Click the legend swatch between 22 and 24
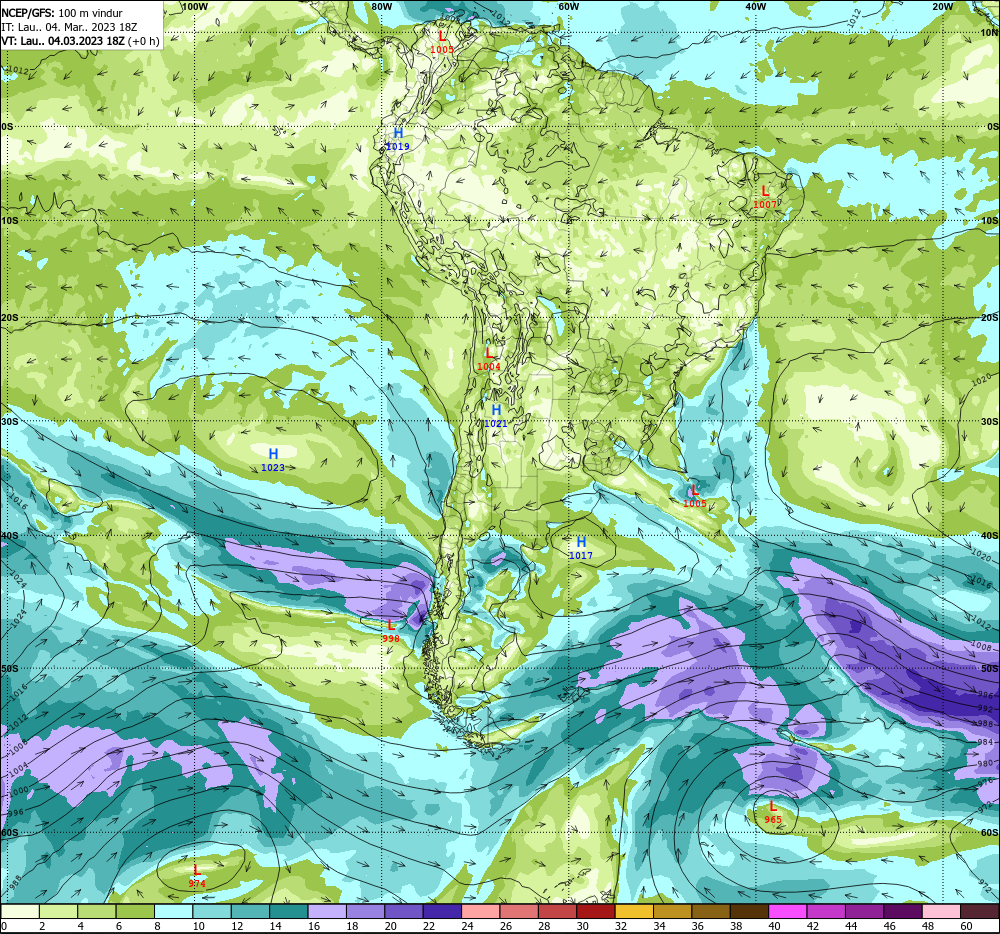Image resolution: width=1000 pixels, height=934 pixels. (442, 912)
